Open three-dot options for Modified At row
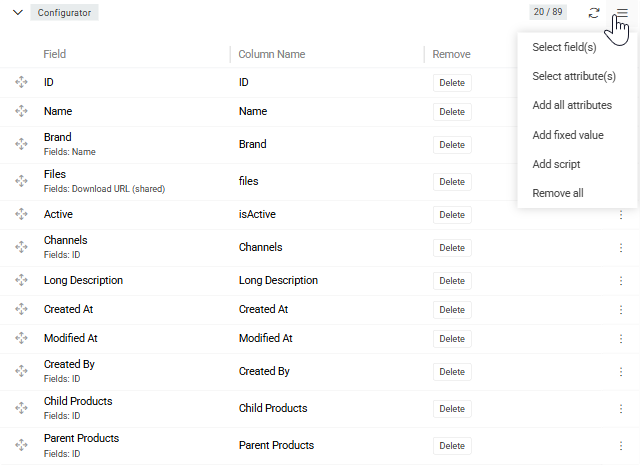Screen dimensions: 640x465 click(620, 339)
